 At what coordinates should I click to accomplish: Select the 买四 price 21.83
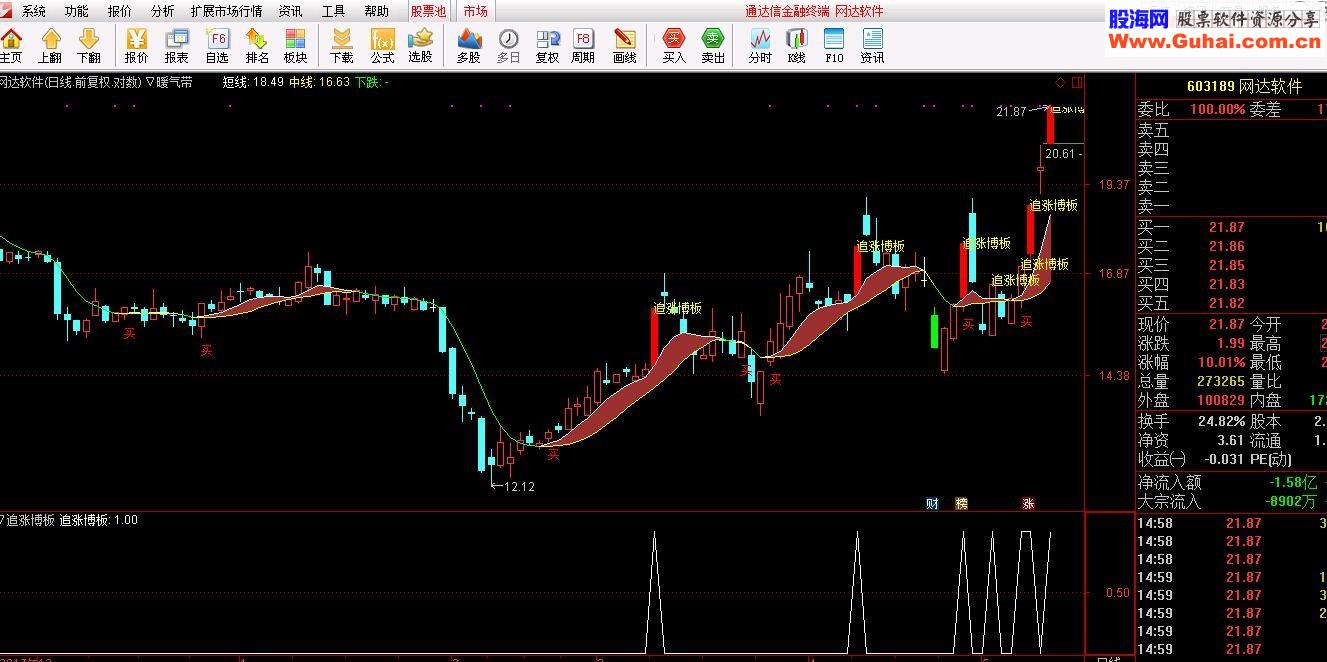pyautogui.click(x=1226, y=285)
